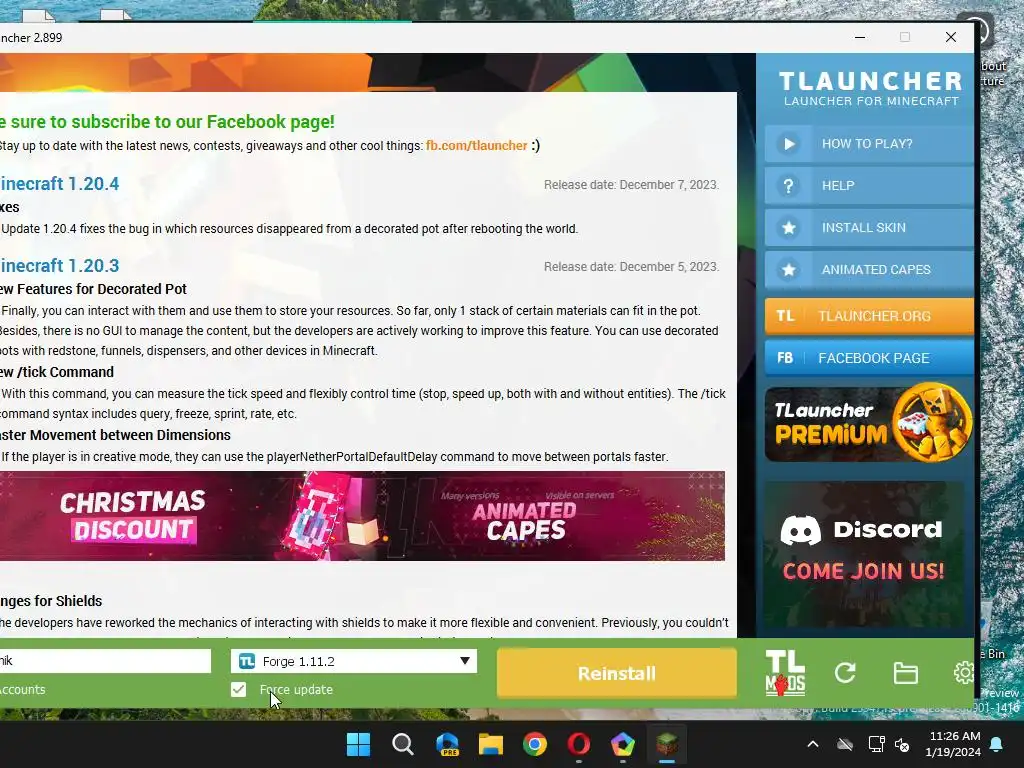Follow the fb.com/tlauncher link
Image resolution: width=1024 pixels, height=768 pixels.
coord(476,146)
